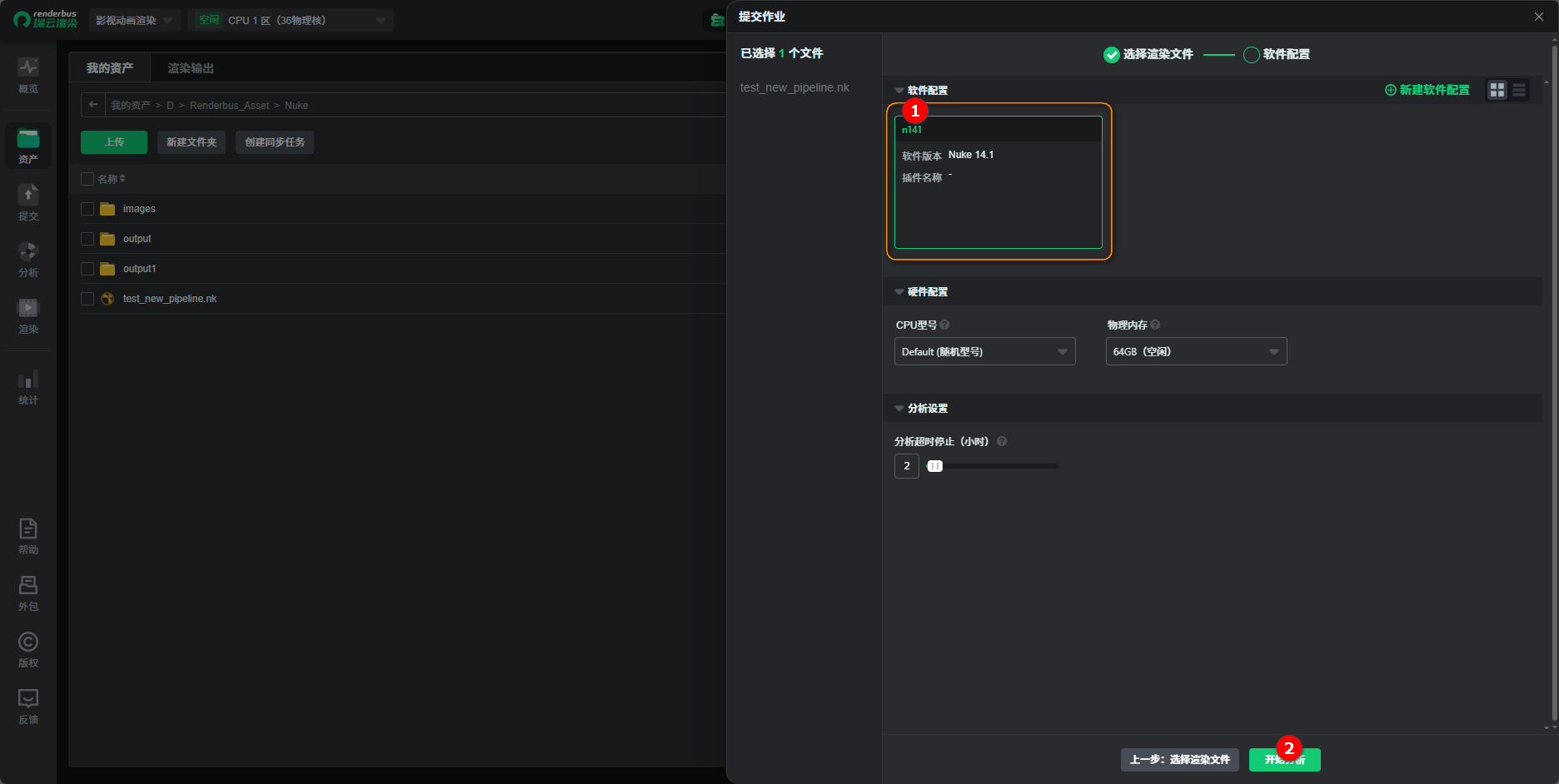Click the 物理内存 help question icon
The image size is (1559, 784).
coord(1155,325)
